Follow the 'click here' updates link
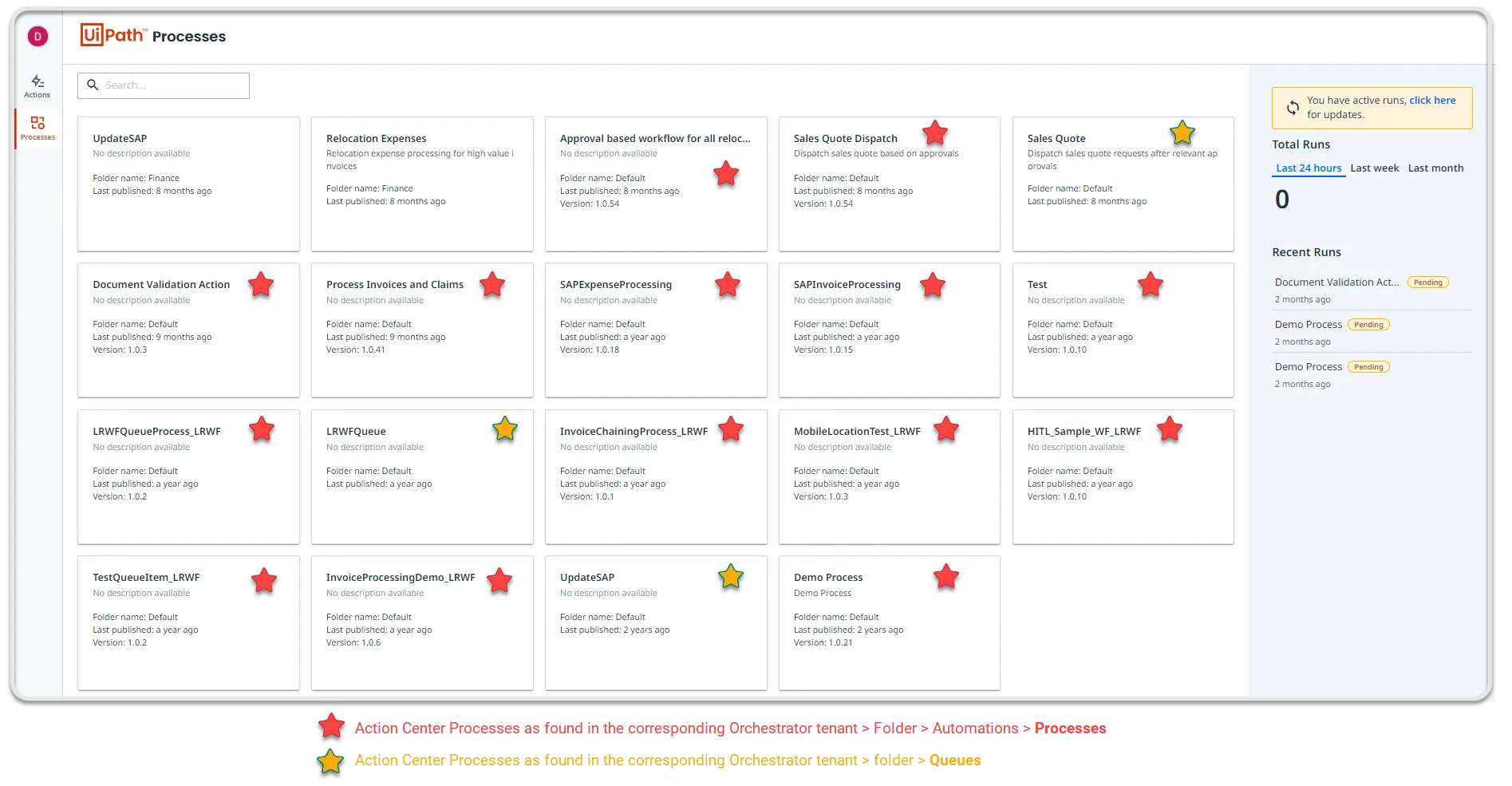This screenshot has height=786, width=1512. tap(1432, 101)
